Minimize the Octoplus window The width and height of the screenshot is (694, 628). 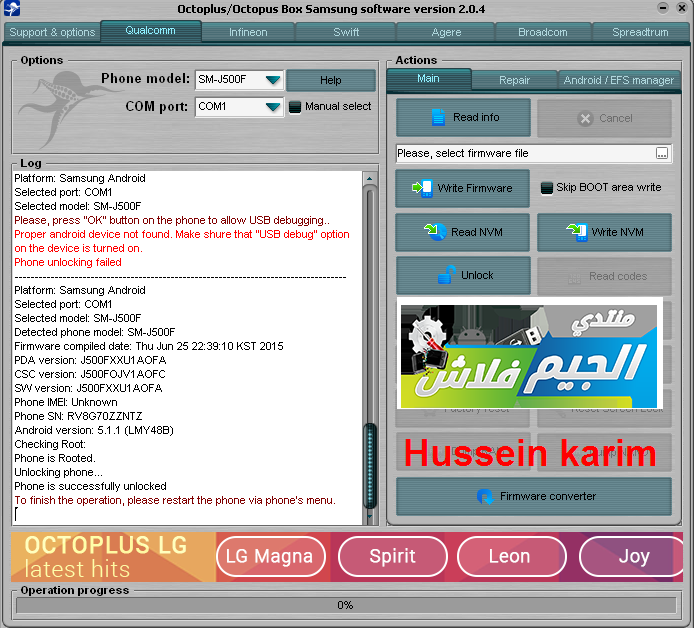663,8
